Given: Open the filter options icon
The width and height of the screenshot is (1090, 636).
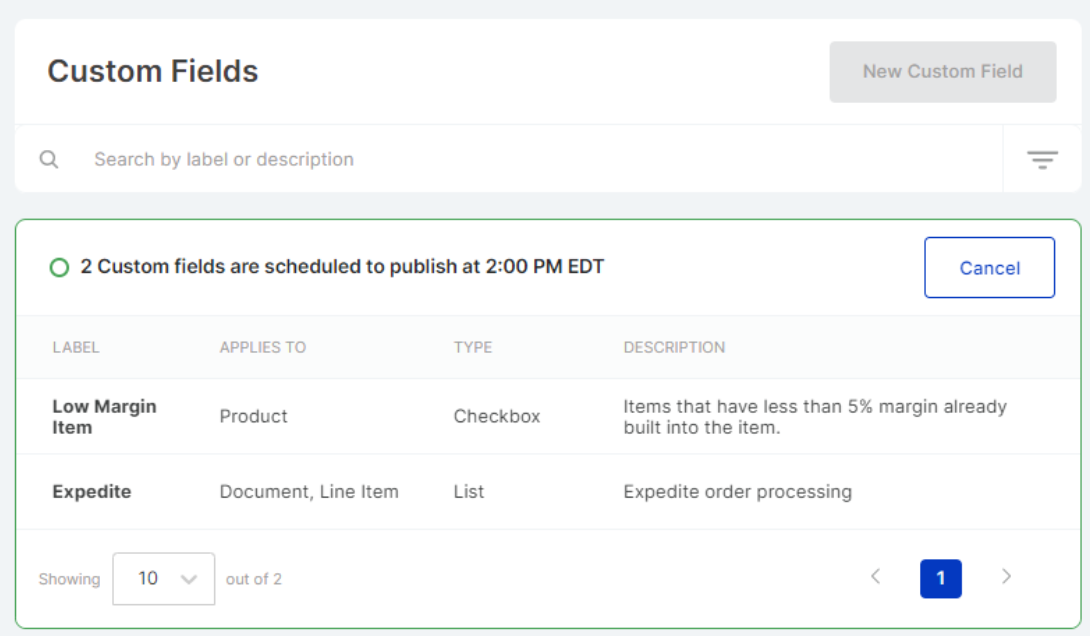Looking at the screenshot, I should coord(1042,160).
